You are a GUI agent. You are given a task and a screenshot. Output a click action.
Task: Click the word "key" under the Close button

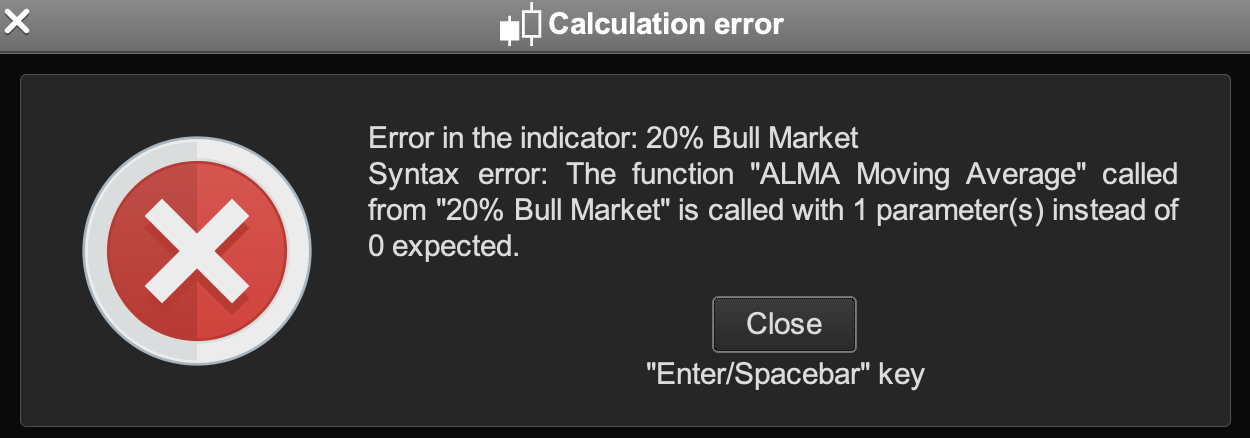click(x=902, y=375)
